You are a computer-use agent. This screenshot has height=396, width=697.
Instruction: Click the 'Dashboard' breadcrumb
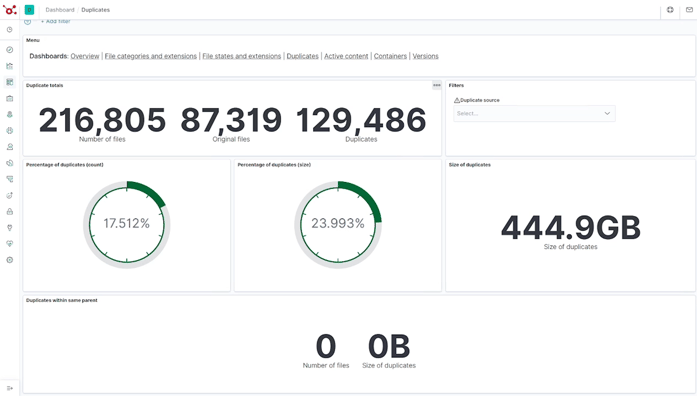[60, 10]
